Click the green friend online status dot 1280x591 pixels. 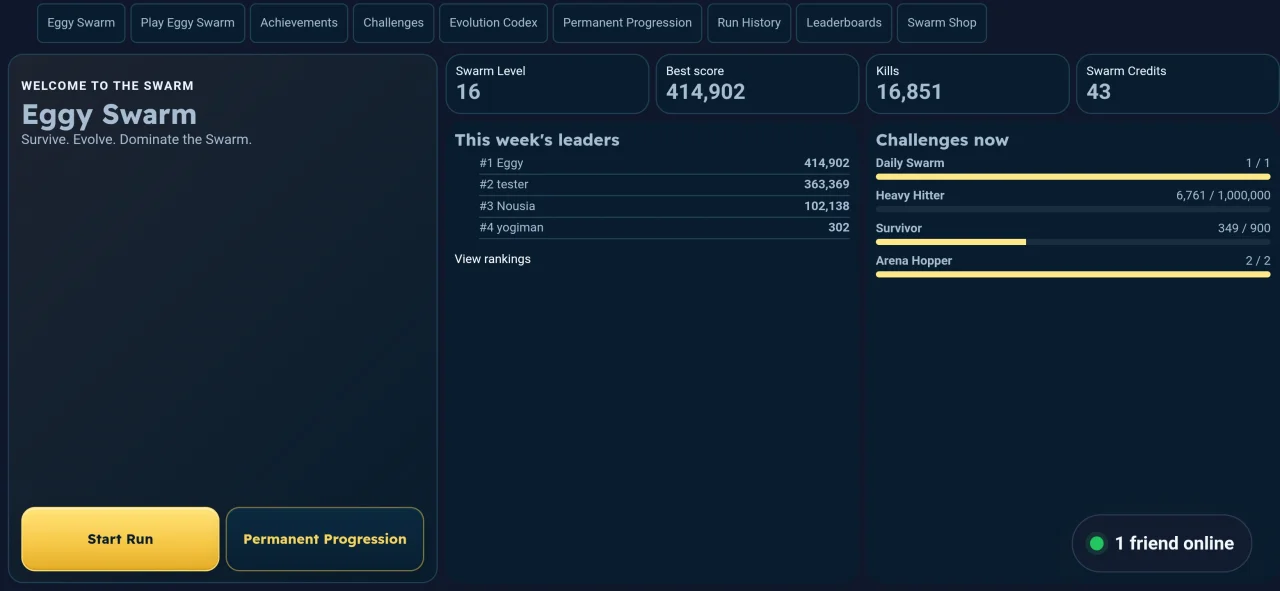tap(1096, 544)
